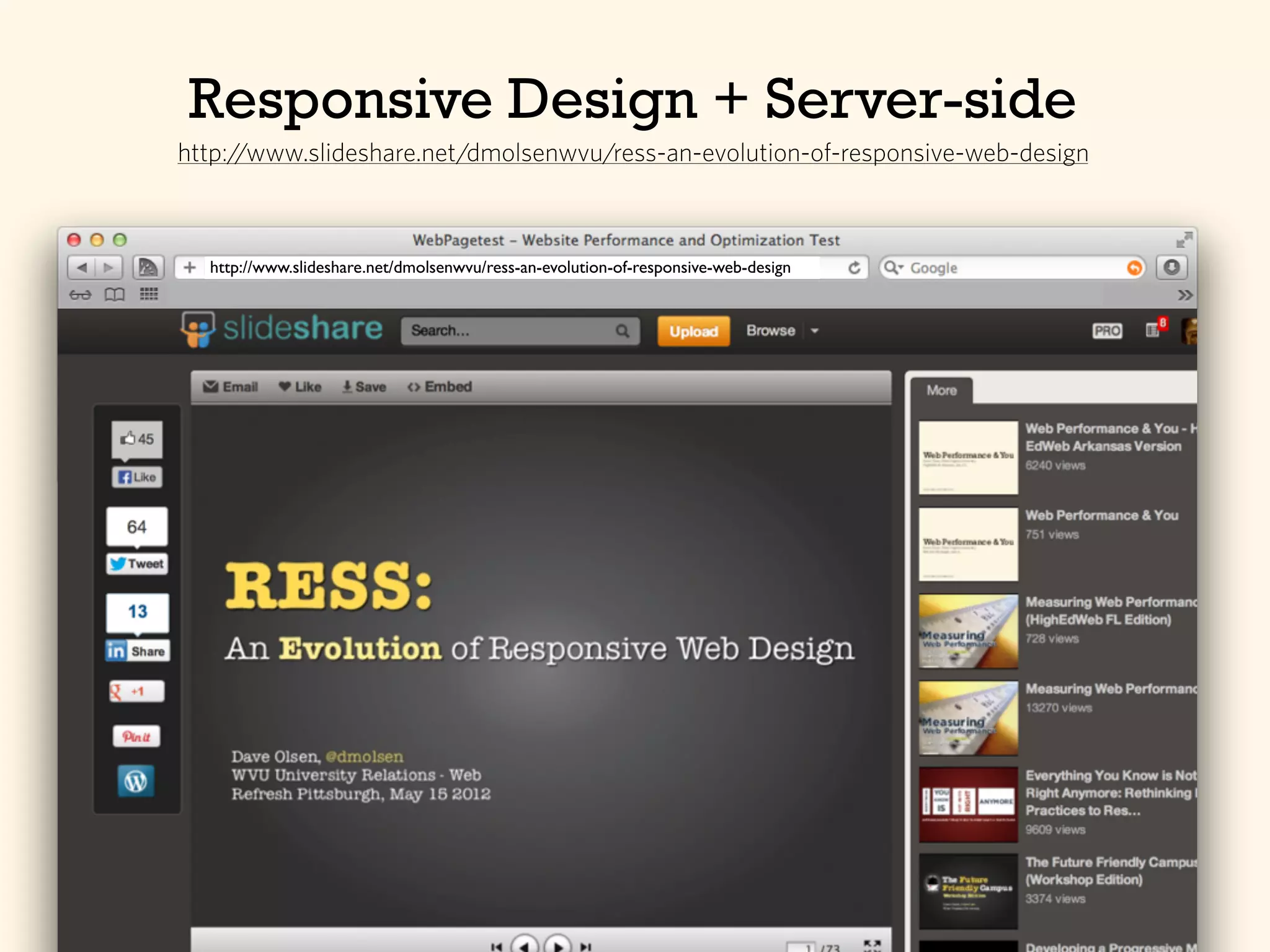The height and width of the screenshot is (952, 1270).
Task: Click the Tweet button
Action: click(137, 564)
